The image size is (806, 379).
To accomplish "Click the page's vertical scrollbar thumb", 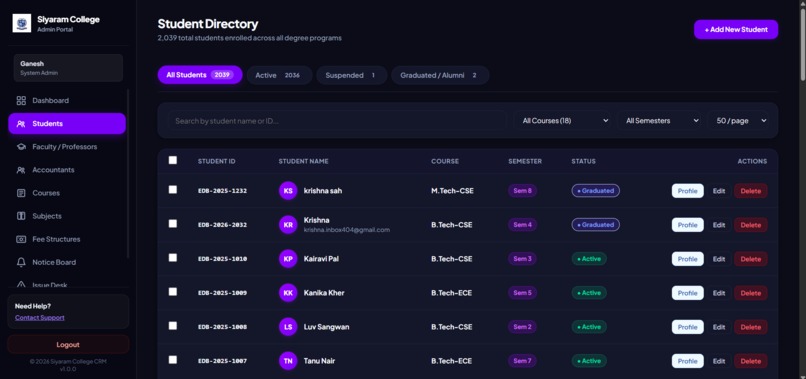I will pyautogui.click(x=802, y=44).
